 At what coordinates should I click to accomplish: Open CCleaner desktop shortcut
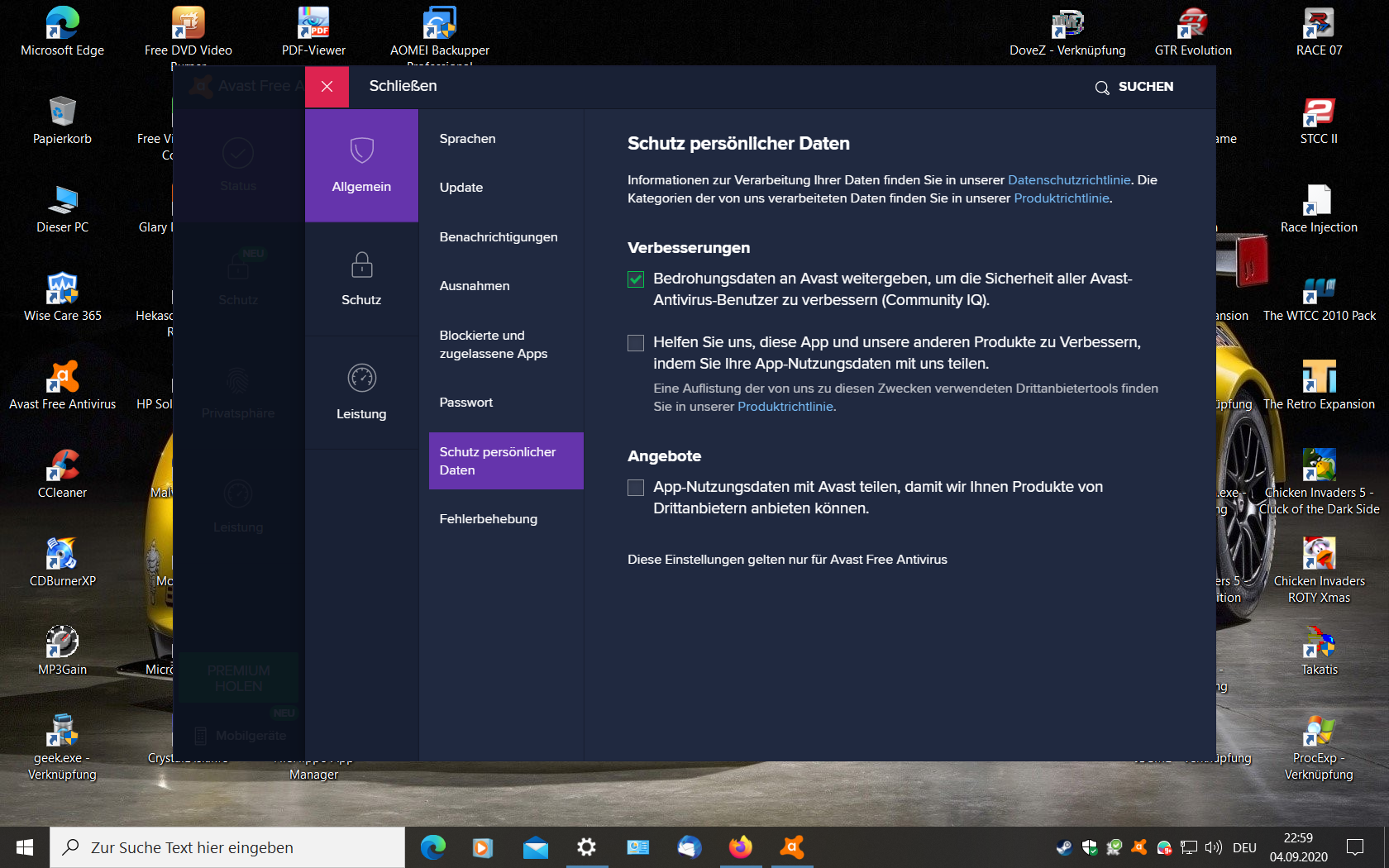pyautogui.click(x=63, y=474)
